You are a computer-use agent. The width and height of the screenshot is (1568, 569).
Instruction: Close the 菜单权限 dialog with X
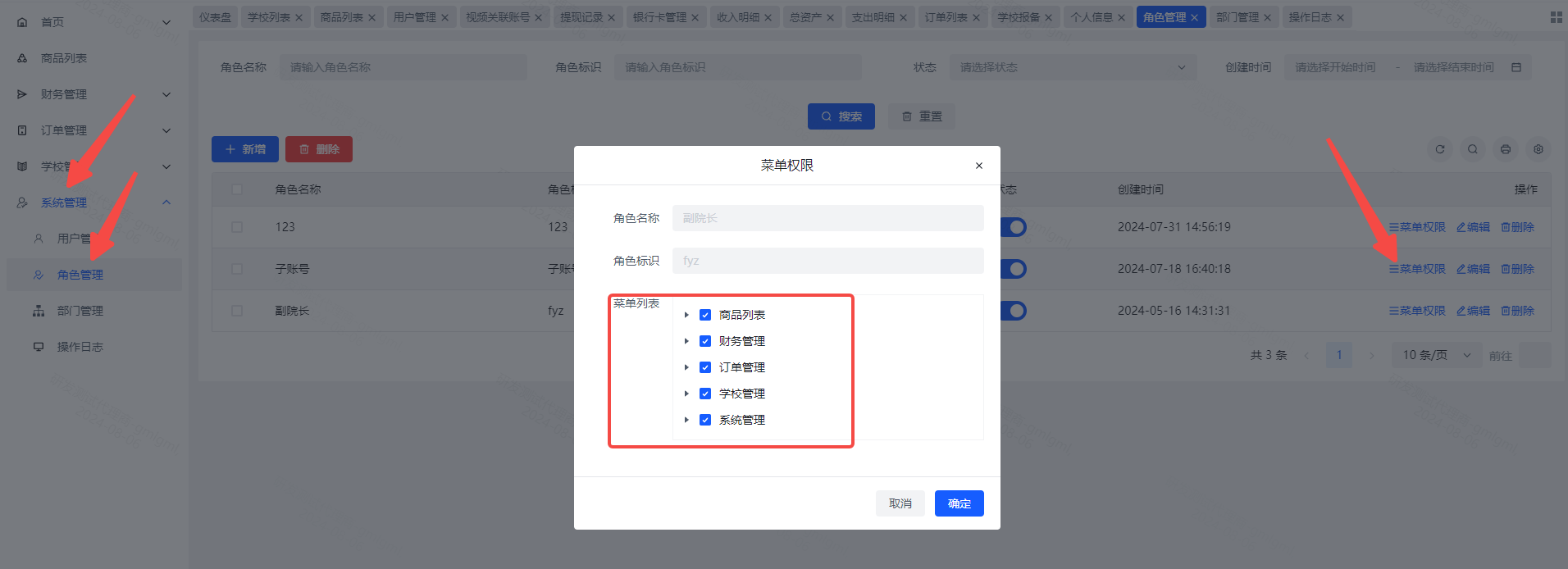point(978,166)
